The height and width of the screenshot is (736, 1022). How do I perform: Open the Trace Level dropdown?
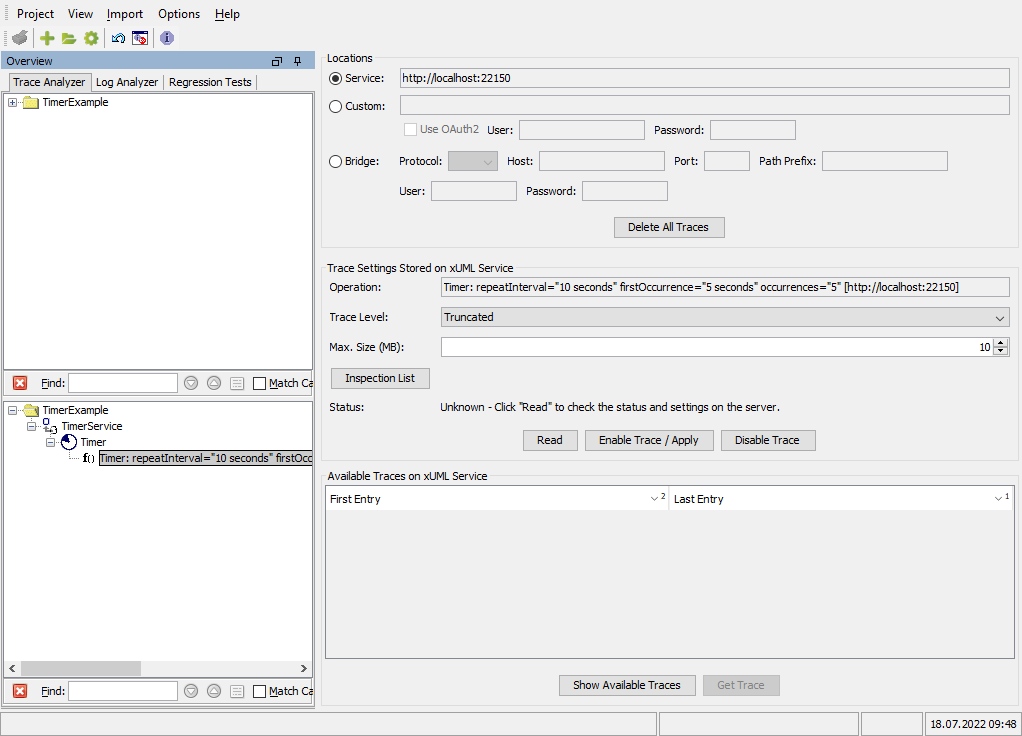(x=997, y=317)
